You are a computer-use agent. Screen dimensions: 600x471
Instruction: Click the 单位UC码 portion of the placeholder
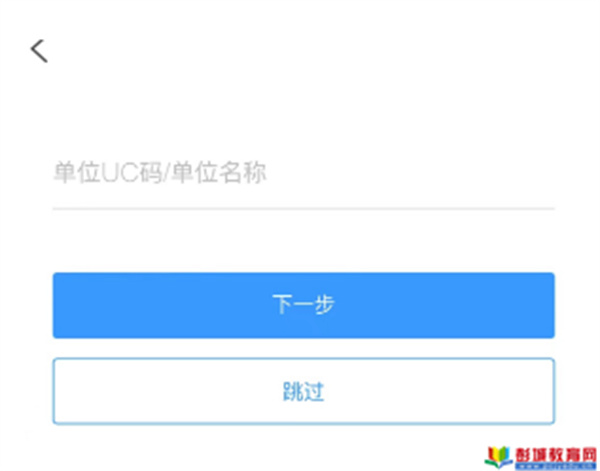(x=108, y=173)
